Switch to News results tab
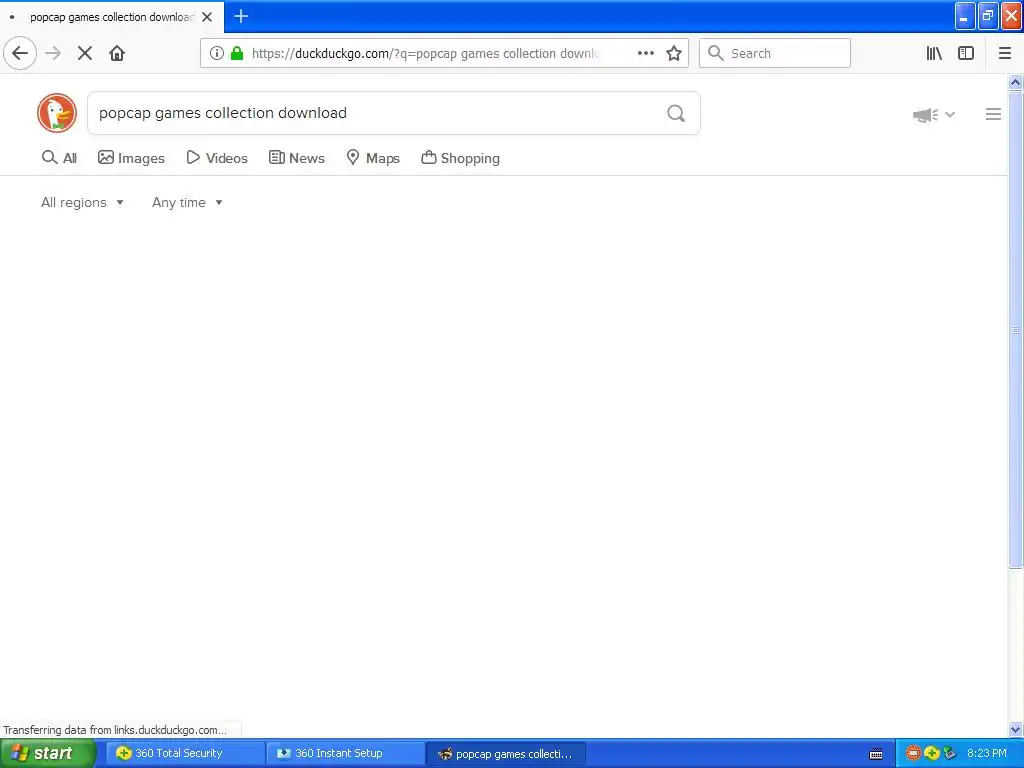This screenshot has height=768, width=1024. coord(296,158)
